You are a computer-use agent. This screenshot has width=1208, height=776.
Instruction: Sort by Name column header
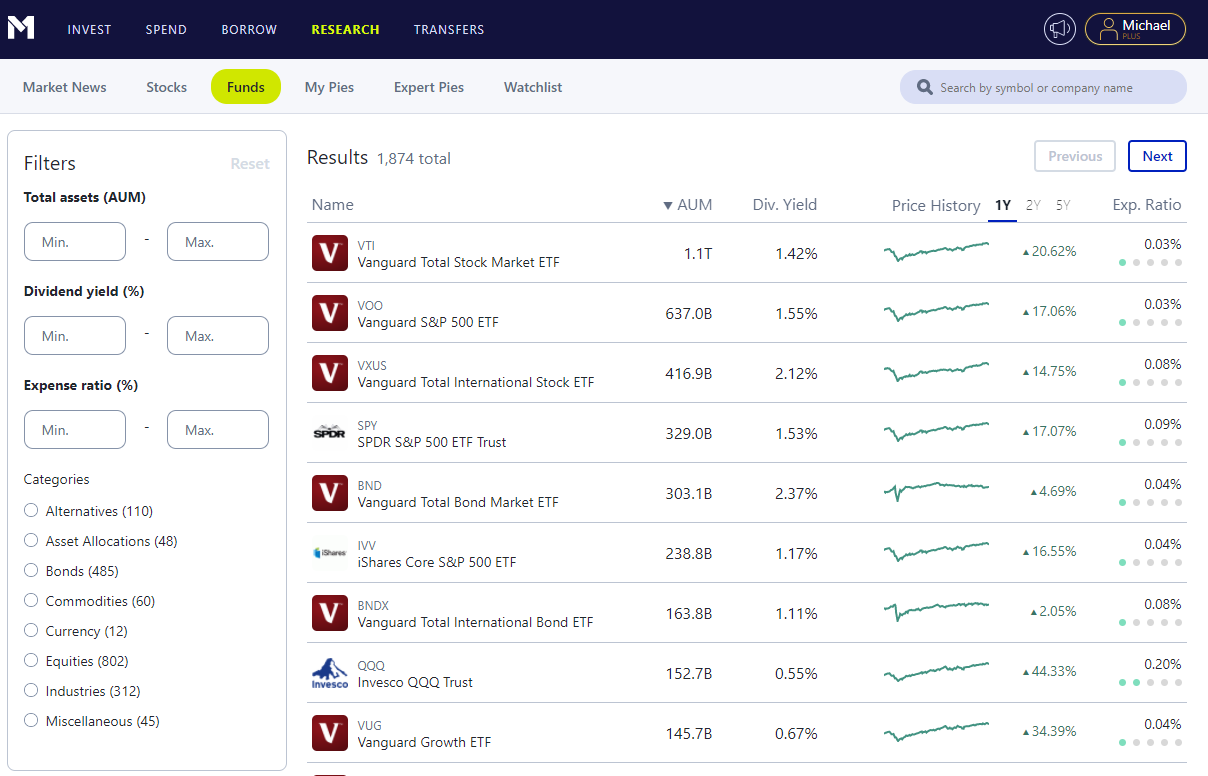(333, 205)
